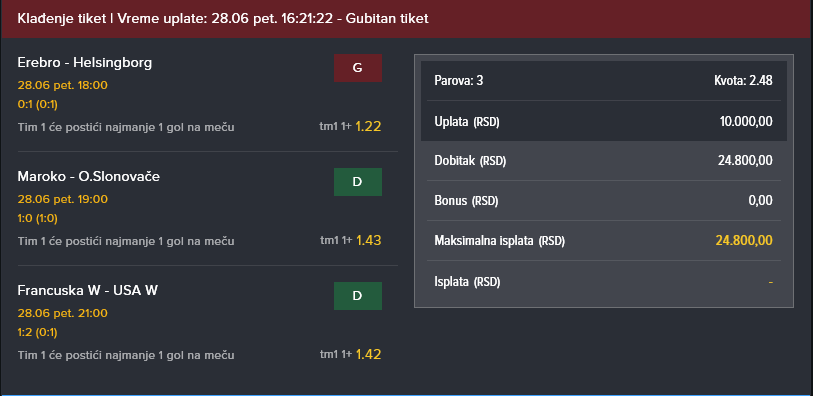Click the green D badge for Francuska W - USA W
Screen dimensions: 813x396
click(358, 296)
